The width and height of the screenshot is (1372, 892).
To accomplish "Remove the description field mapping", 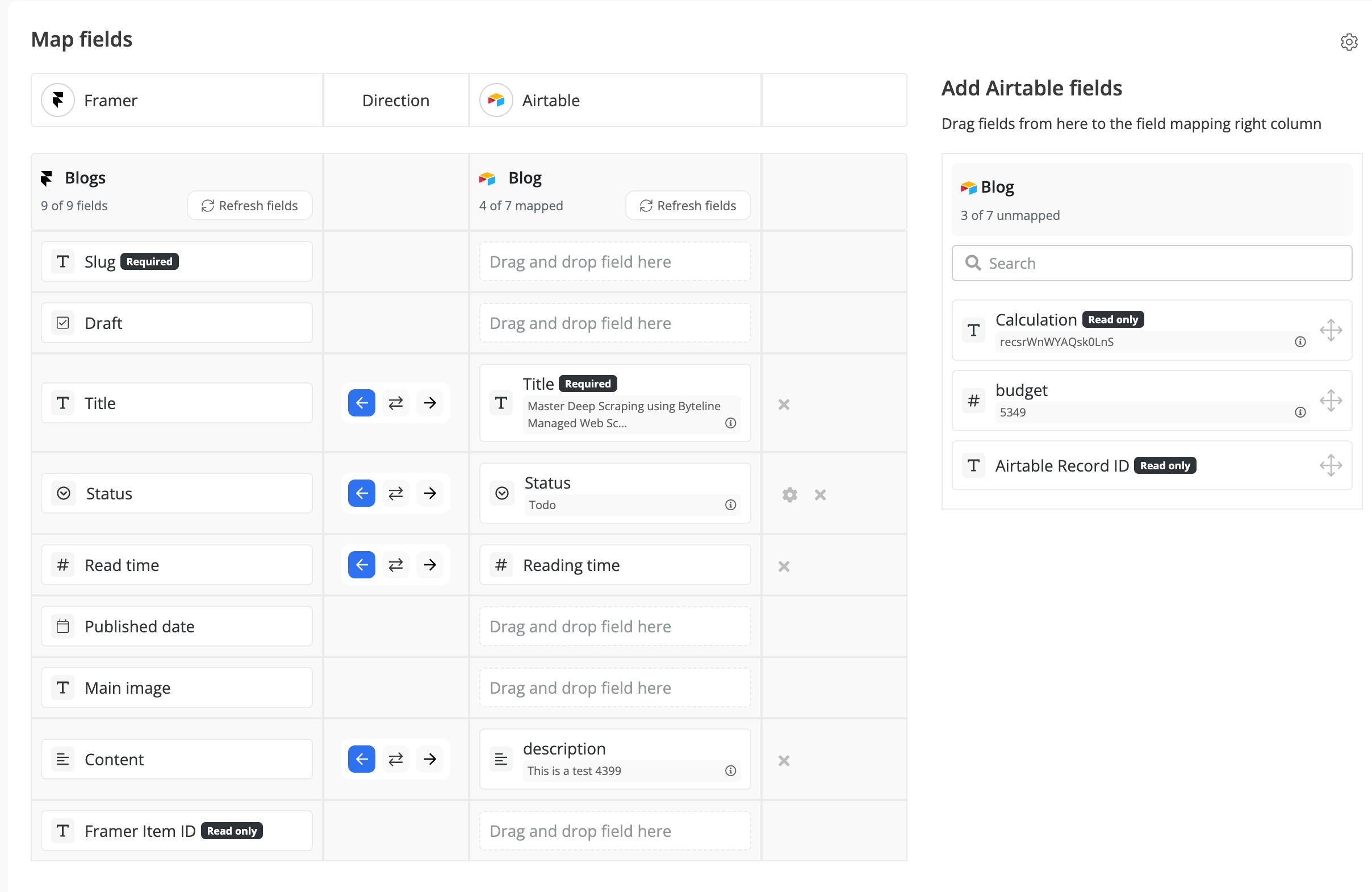I will click(x=784, y=761).
